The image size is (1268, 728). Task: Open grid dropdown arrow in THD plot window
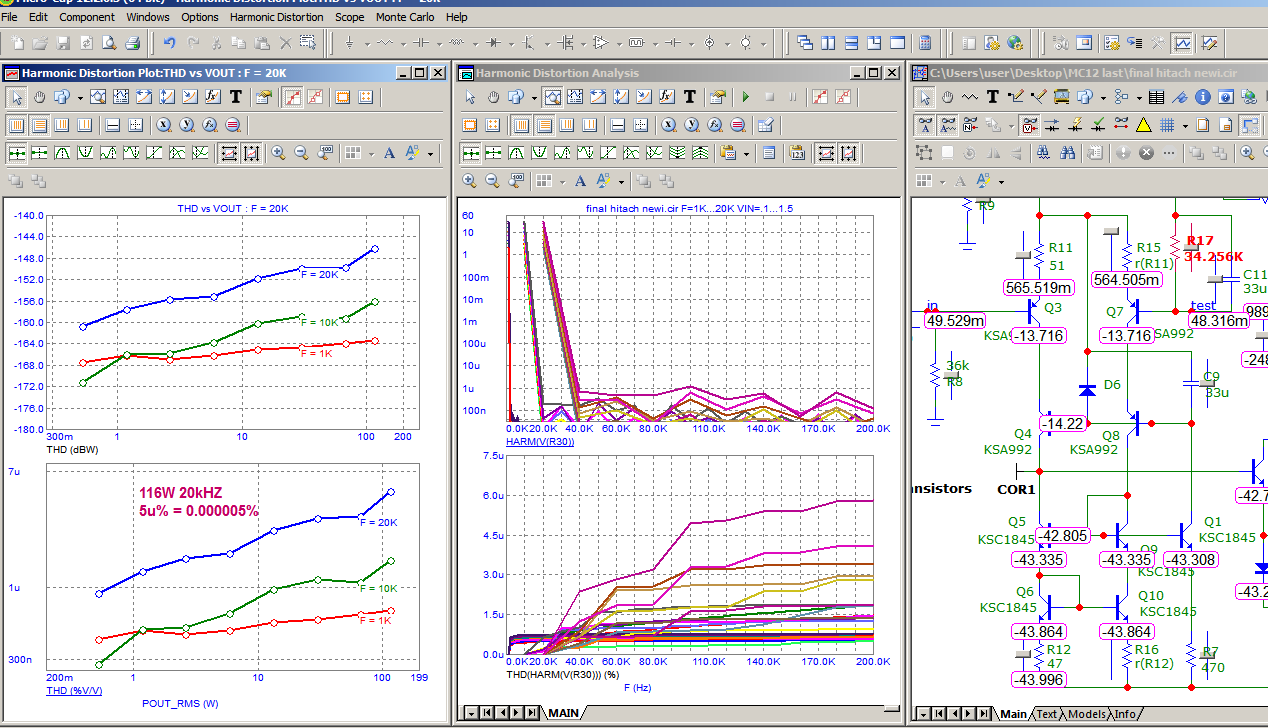[372, 153]
